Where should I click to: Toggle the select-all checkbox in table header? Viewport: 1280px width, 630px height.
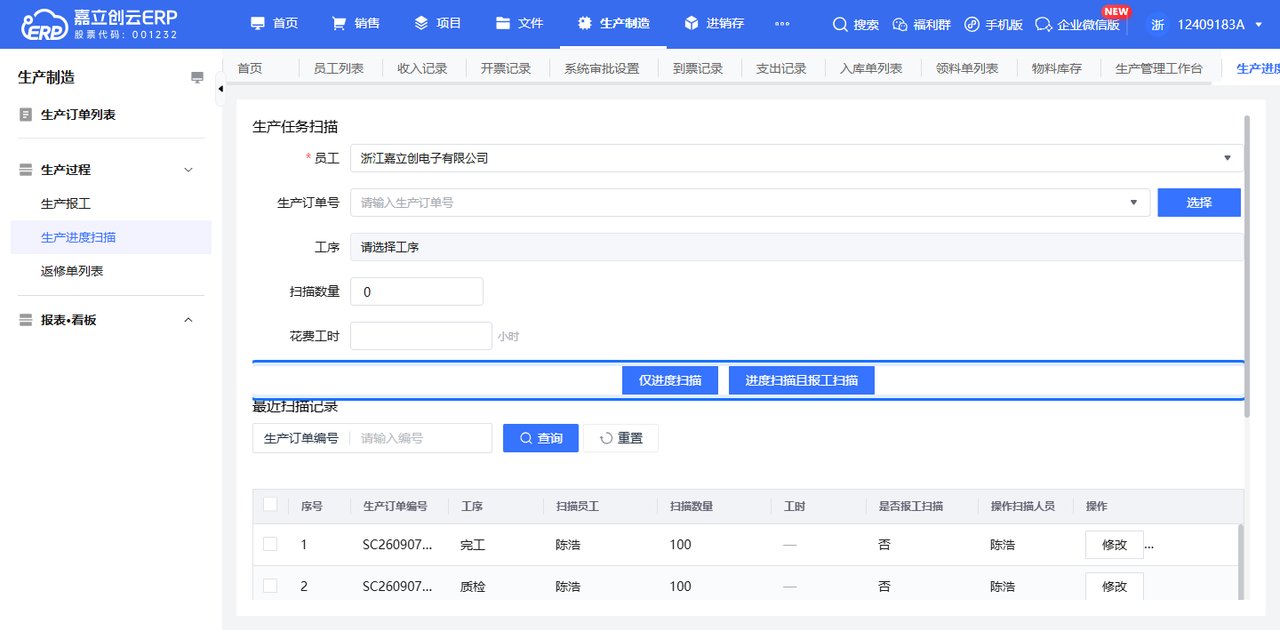coord(270,505)
